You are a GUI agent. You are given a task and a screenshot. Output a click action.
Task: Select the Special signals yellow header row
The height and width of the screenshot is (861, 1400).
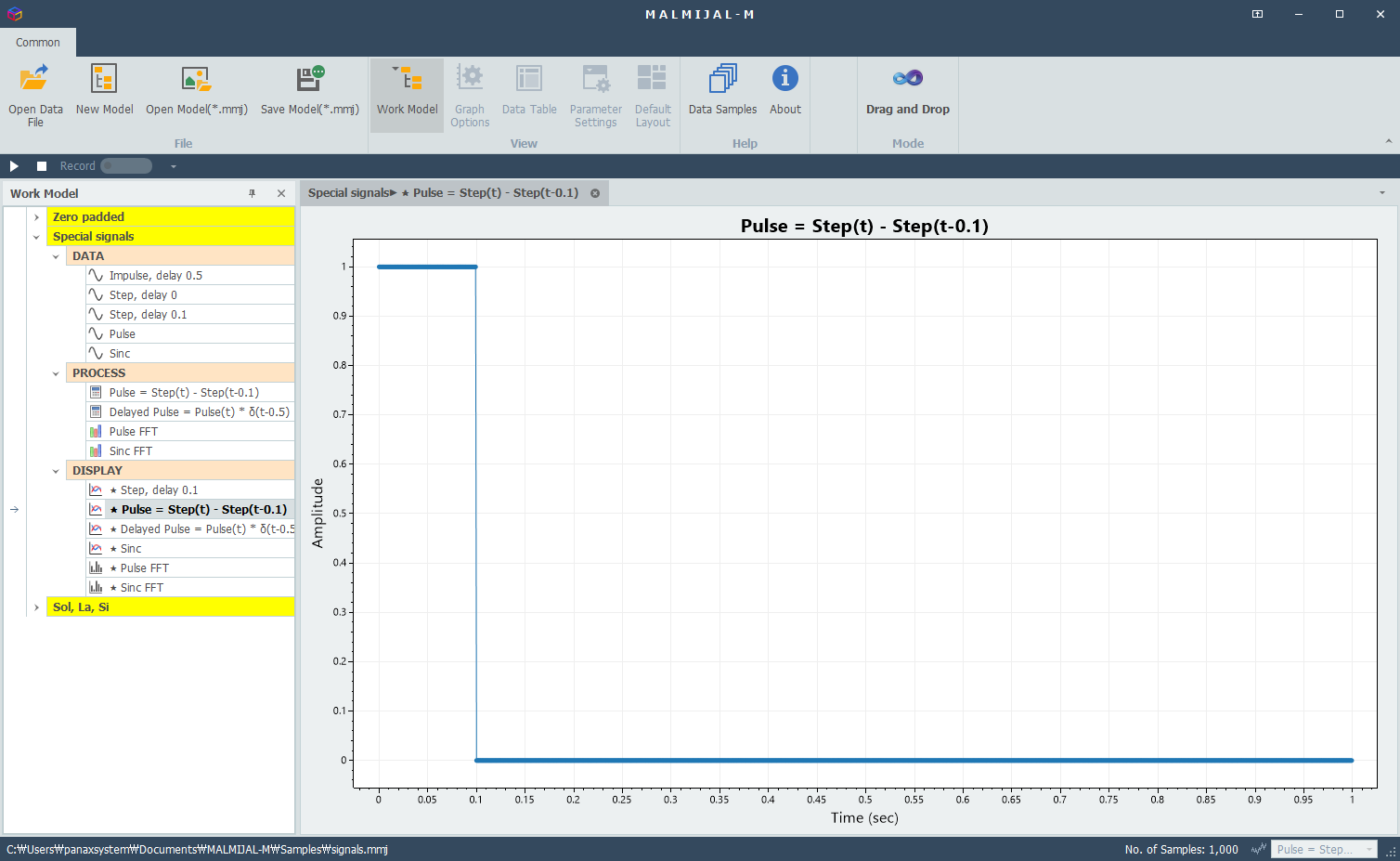[171, 237]
